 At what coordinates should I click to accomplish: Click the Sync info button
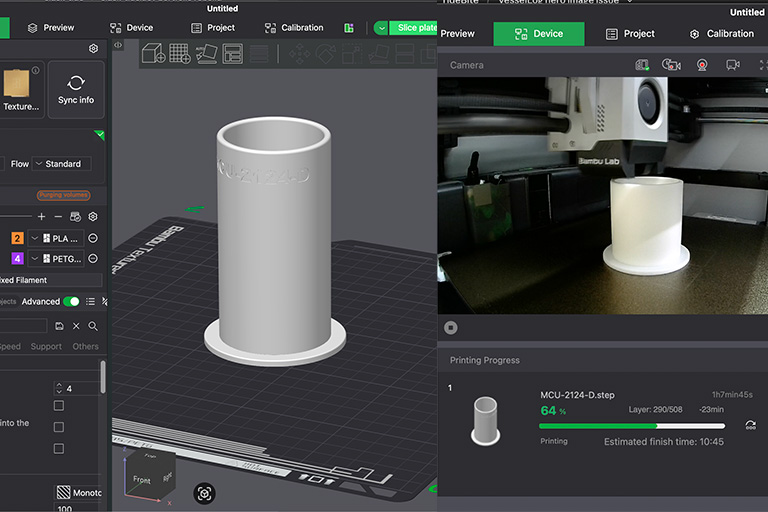click(x=76, y=90)
